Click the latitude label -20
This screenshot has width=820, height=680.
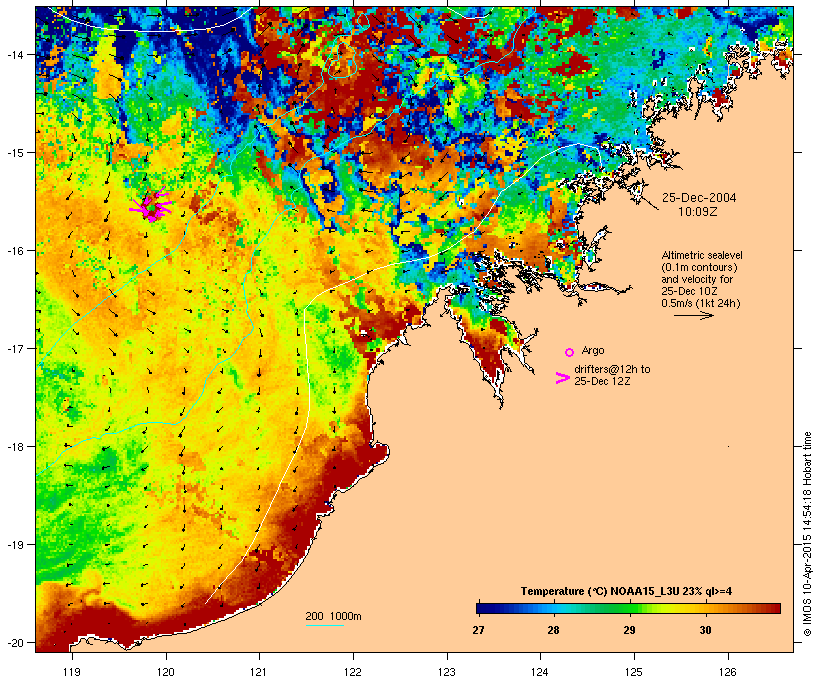click(x=14, y=642)
